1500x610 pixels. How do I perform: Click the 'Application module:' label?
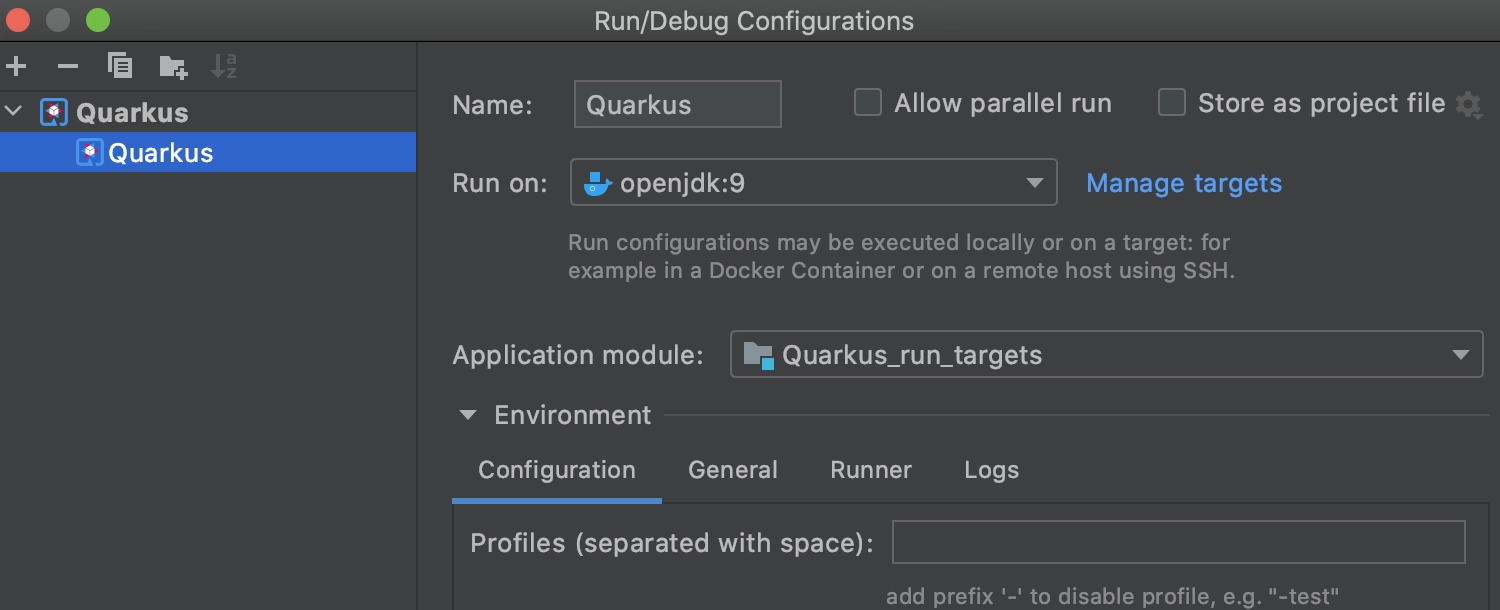(x=578, y=355)
